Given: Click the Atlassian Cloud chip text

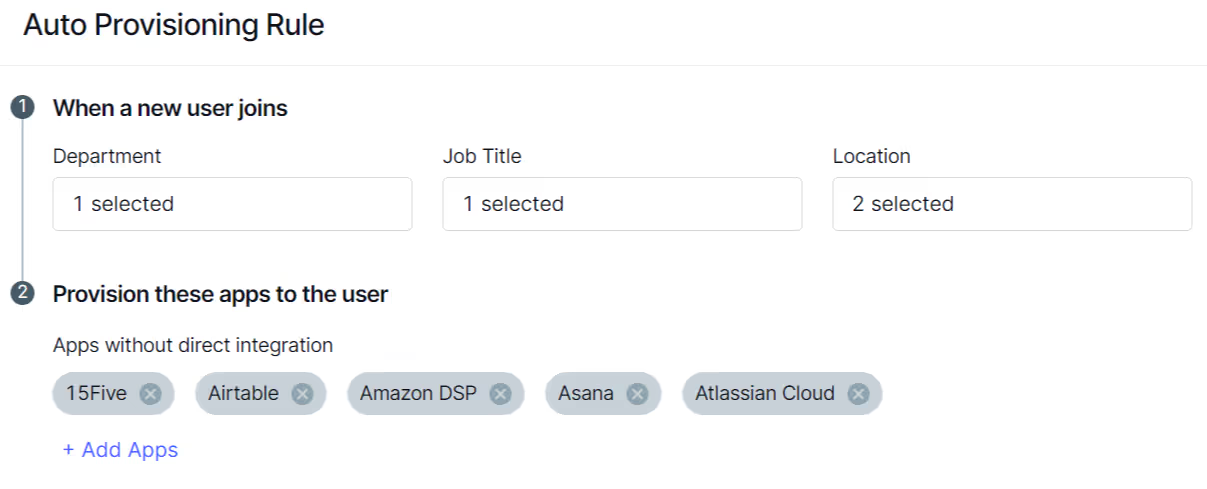Looking at the screenshot, I should point(765,394).
